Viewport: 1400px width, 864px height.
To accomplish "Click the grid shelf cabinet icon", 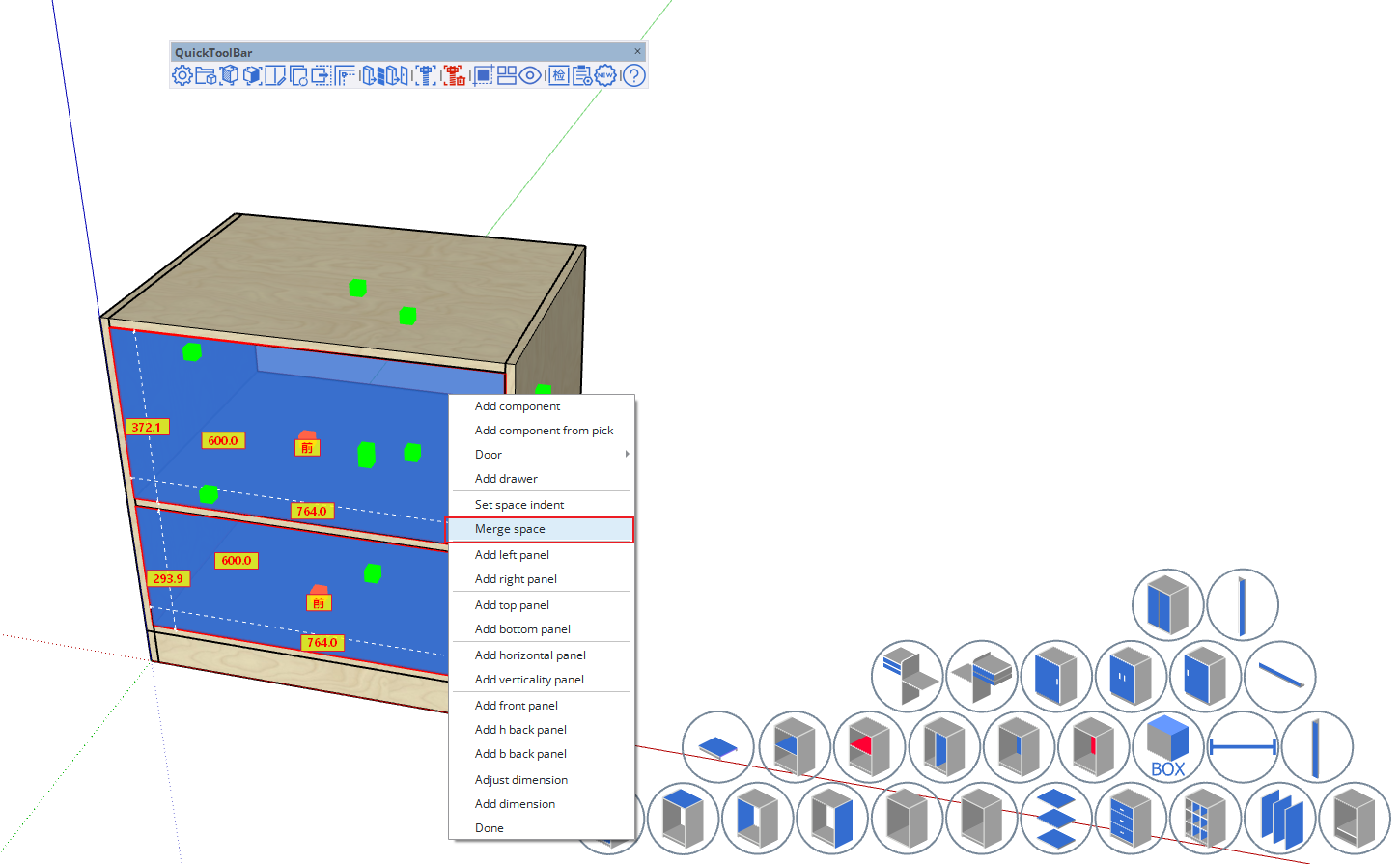I will coord(1204,819).
